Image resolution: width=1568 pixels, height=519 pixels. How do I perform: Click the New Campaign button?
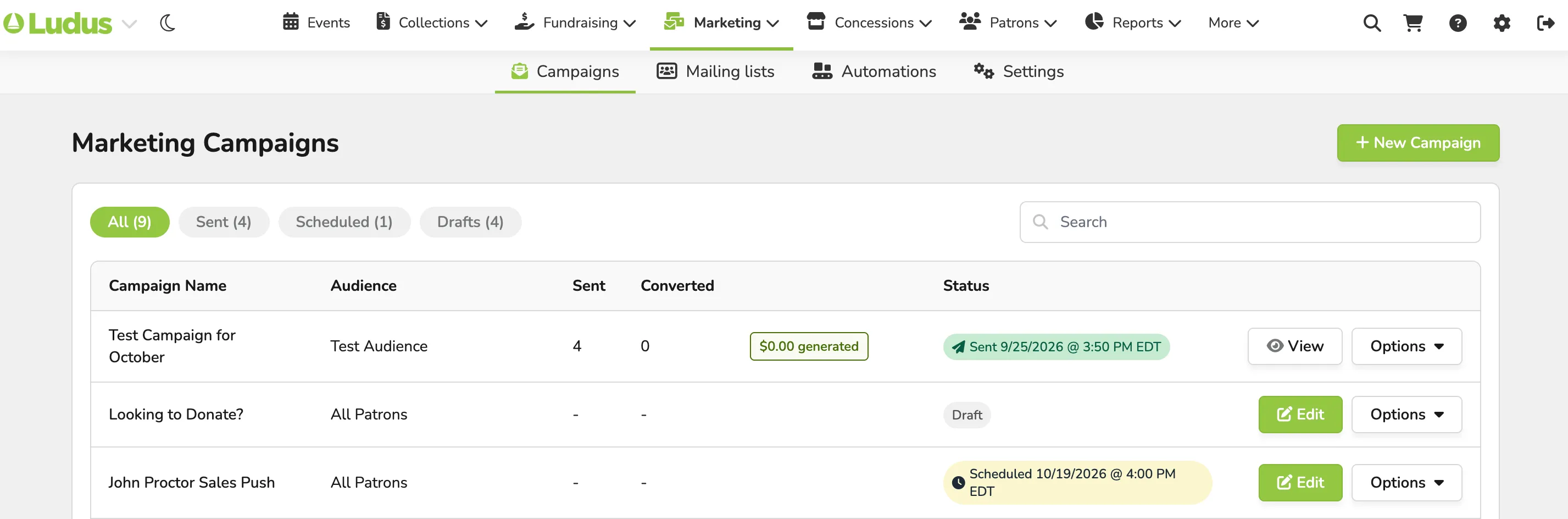(1417, 142)
